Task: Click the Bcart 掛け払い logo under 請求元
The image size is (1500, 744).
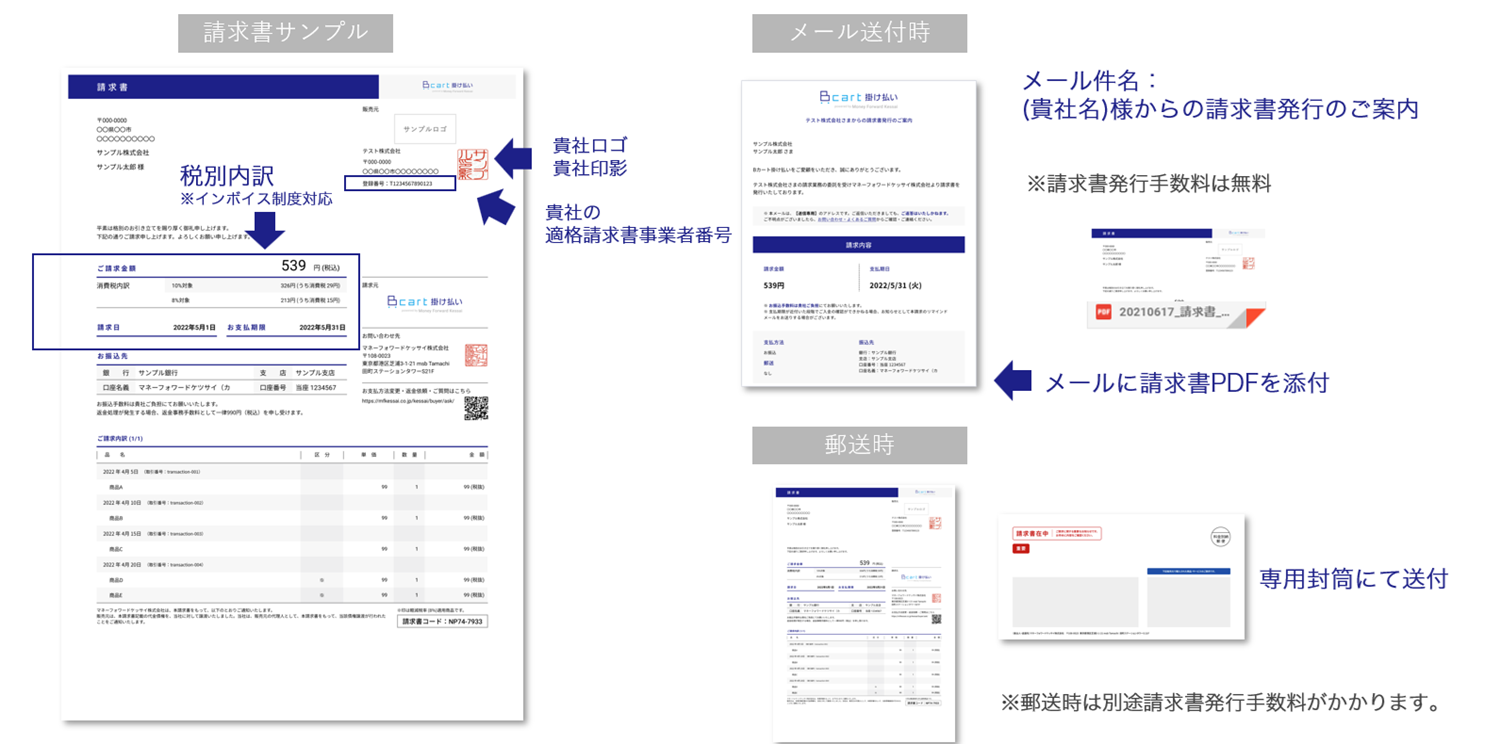Action: pyautogui.click(x=426, y=302)
